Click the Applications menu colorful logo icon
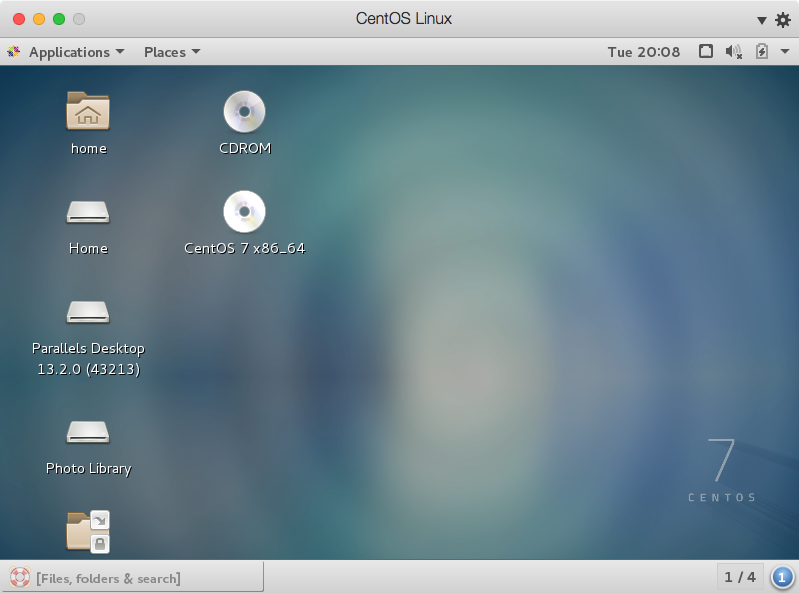799x593 pixels. [x=14, y=51]
